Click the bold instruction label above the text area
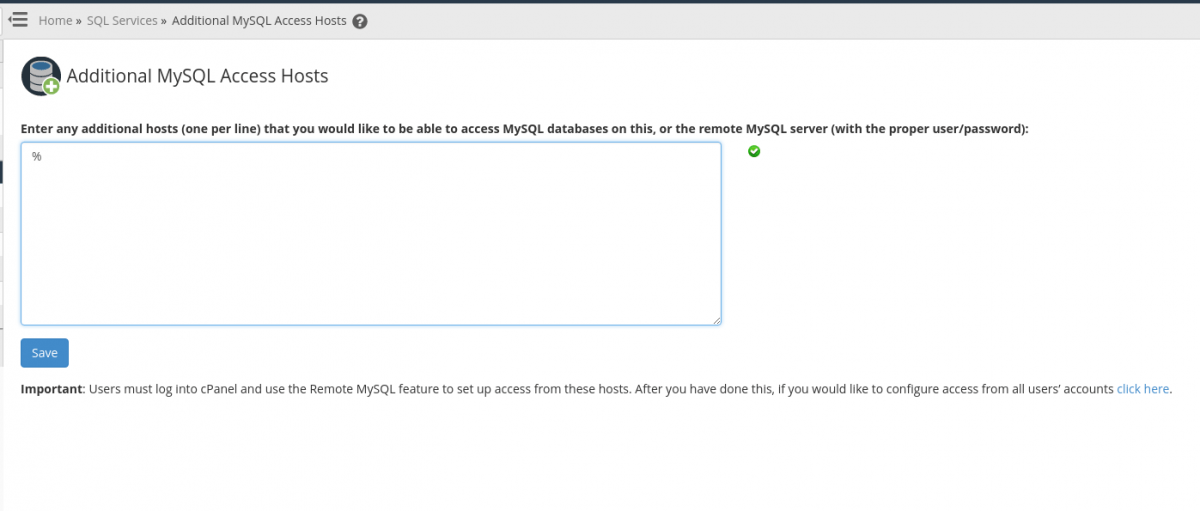1200x511 pixels. click(x=524, y=129)
